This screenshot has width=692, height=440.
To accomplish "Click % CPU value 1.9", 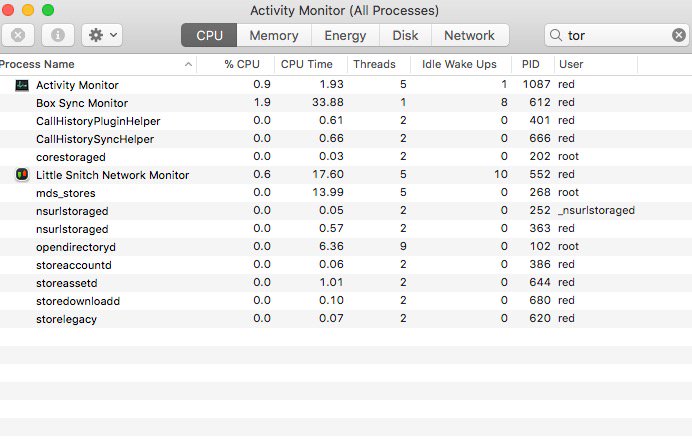I will tap(262, 102).
